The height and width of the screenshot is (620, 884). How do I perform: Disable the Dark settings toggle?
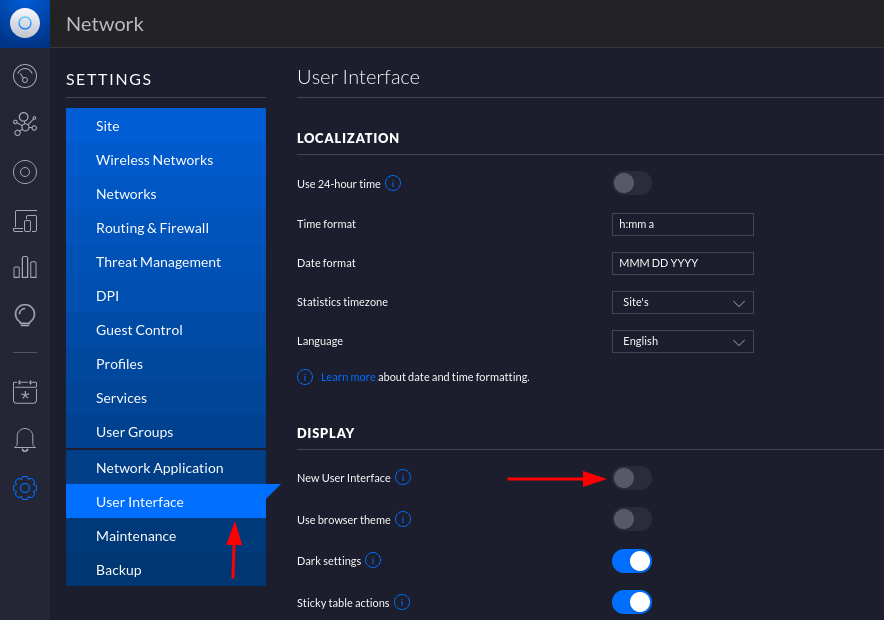[x=631, y=561]
